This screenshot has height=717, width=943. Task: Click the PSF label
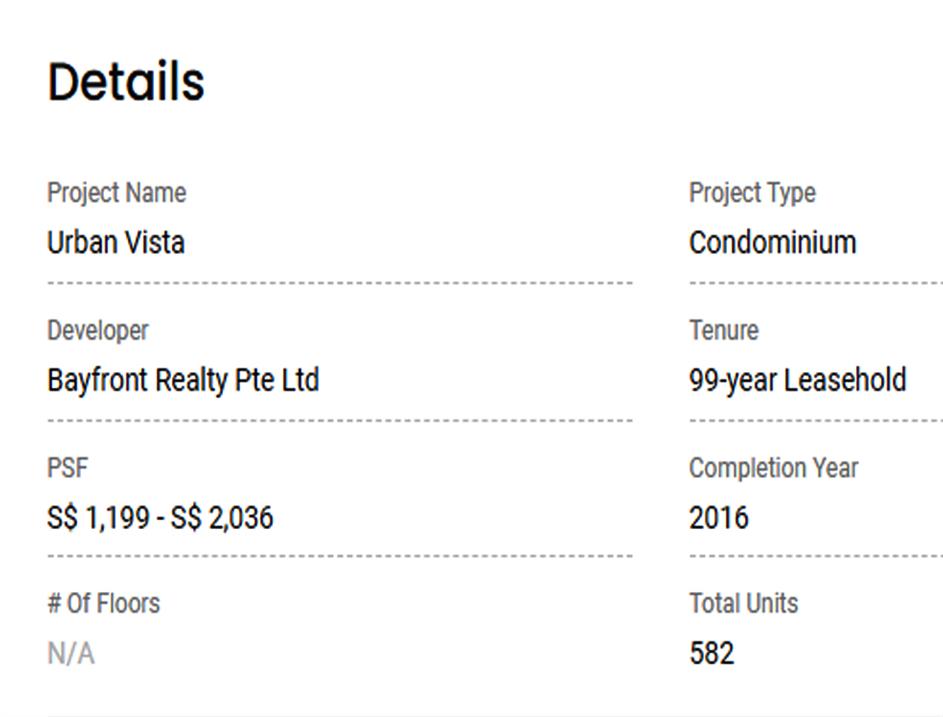67,468
